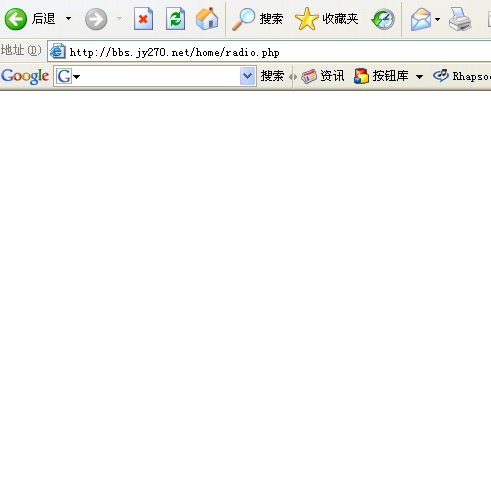This screenshot has height=503, width=491.
Task: Click the Print icon
Action: [460, 19]
